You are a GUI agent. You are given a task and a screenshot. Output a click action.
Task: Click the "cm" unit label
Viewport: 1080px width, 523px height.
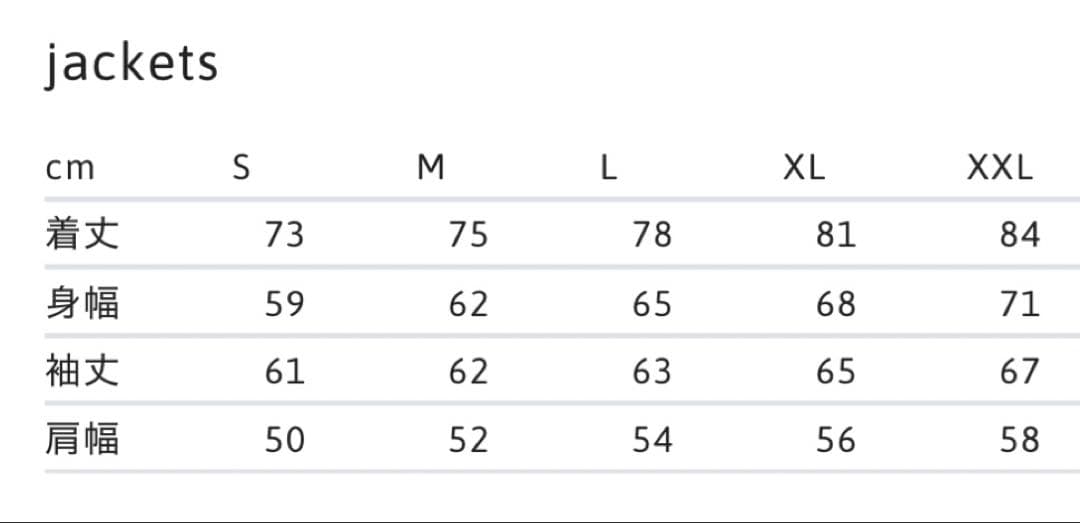pos(70,168)
